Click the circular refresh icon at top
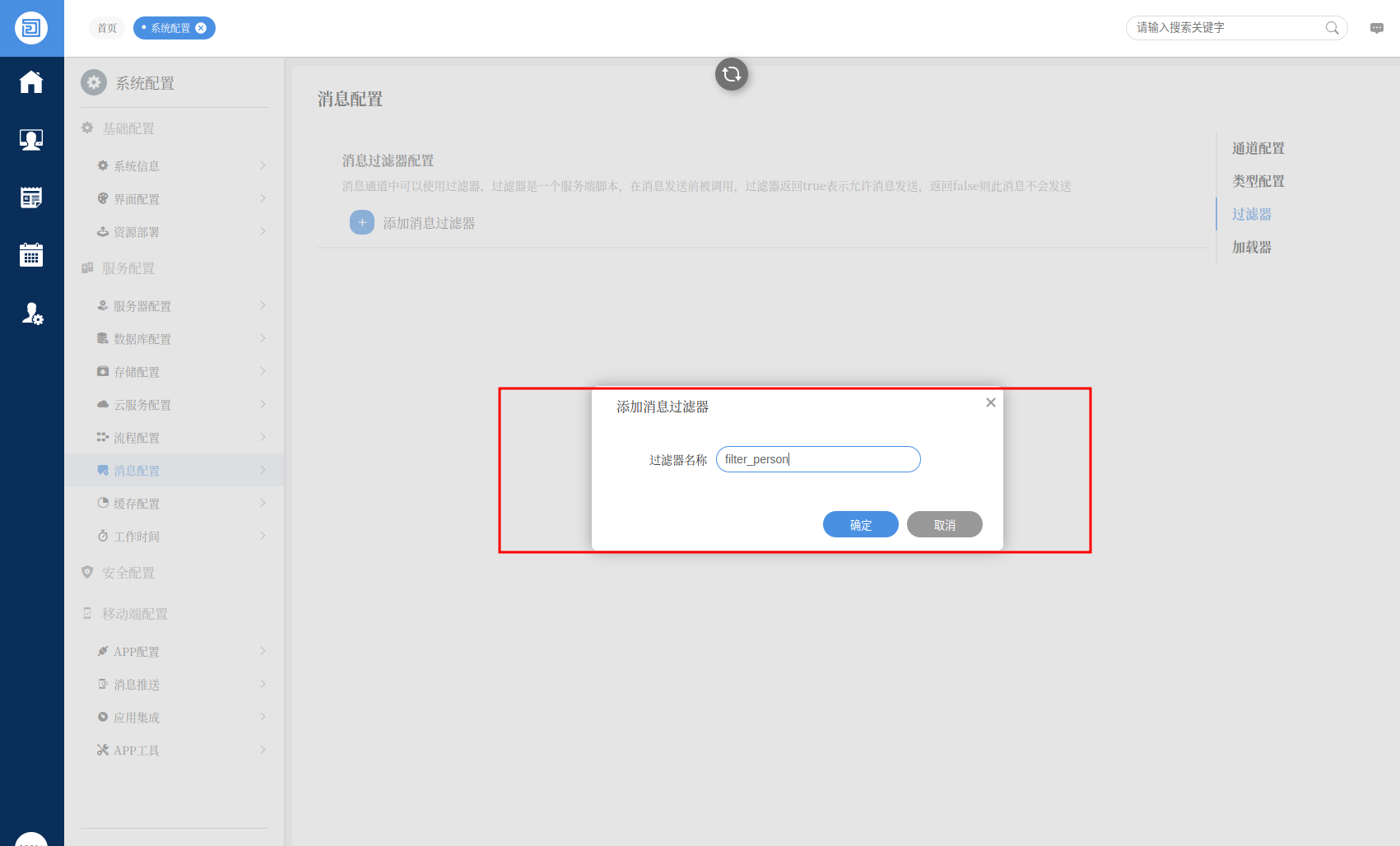 tap(731, 74)
